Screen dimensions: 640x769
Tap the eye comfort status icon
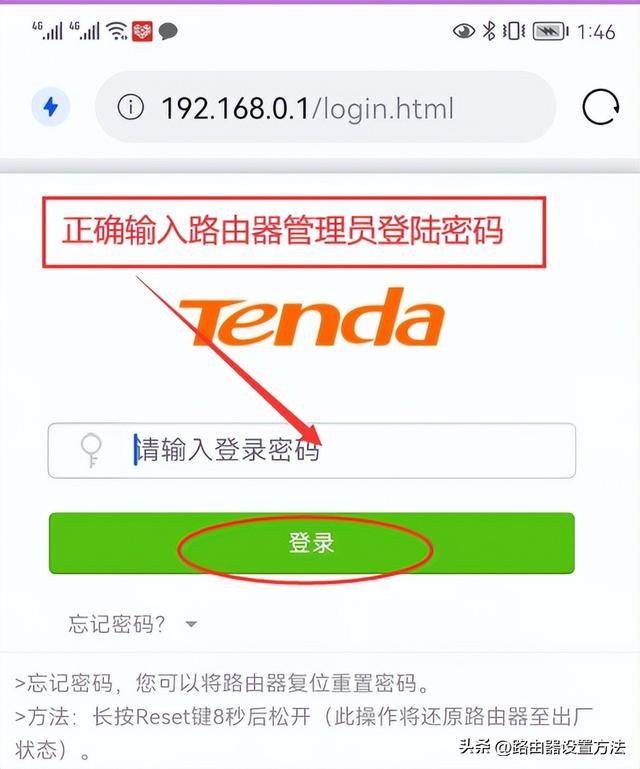click(463, 31)
